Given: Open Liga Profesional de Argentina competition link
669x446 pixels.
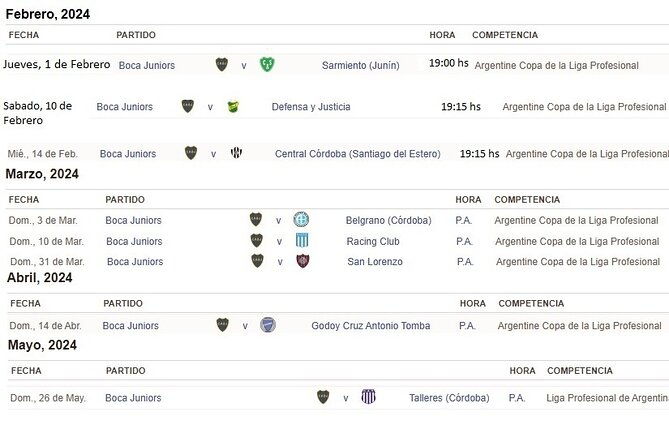Looking at the screenshot, I should pos(607,398).
